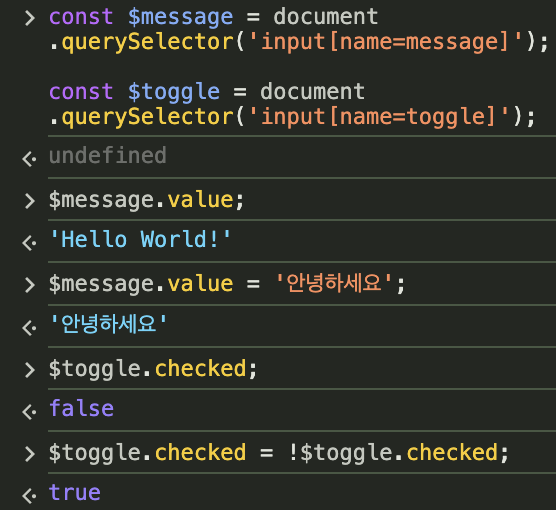This screenshot has width=556, height=510.
Task: Click '.querySelector' on the toggle line
Action: point(141,117)
